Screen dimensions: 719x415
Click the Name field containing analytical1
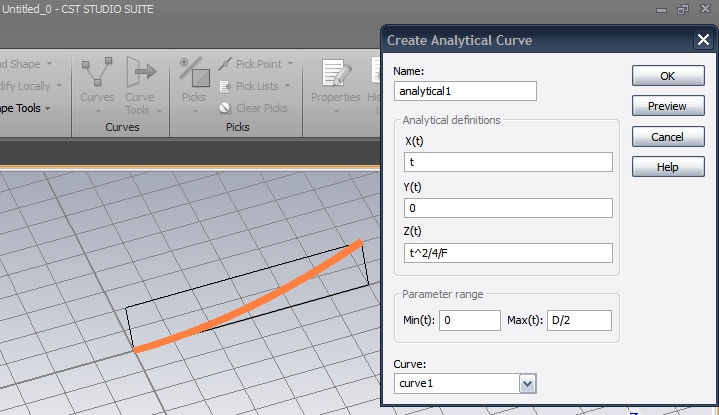(465, 91)
